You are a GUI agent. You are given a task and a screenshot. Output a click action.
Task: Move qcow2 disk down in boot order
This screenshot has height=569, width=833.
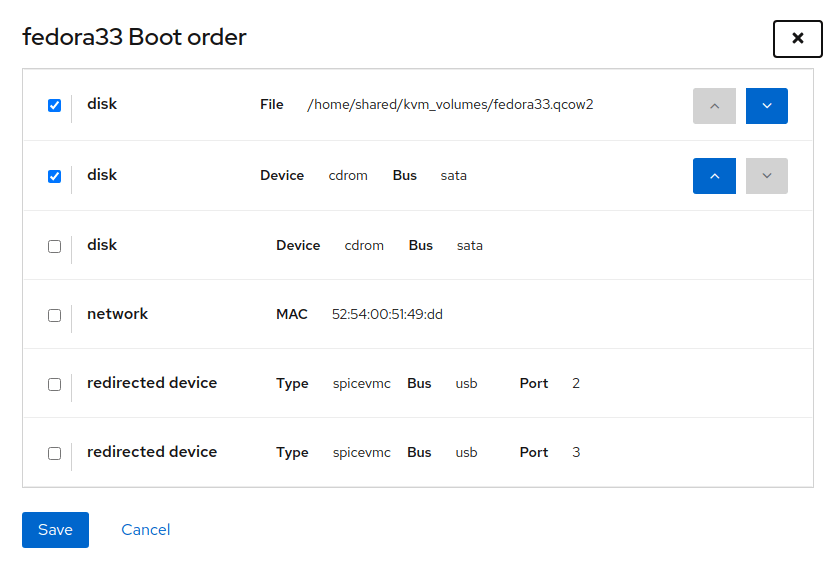pos(767,106)
